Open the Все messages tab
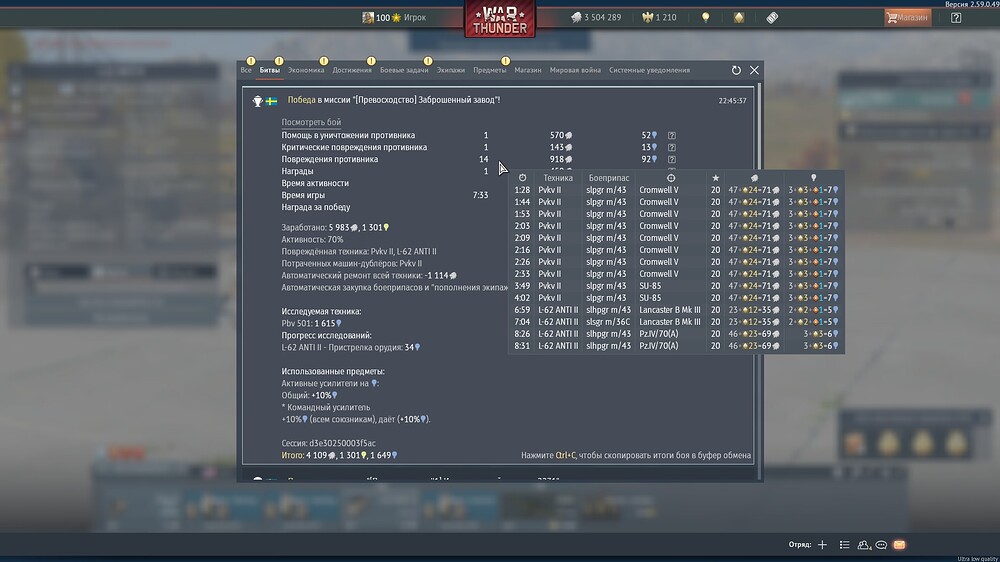Viewport: 1000px width, 562px height. pyautogui.click(x=246, y=70)
